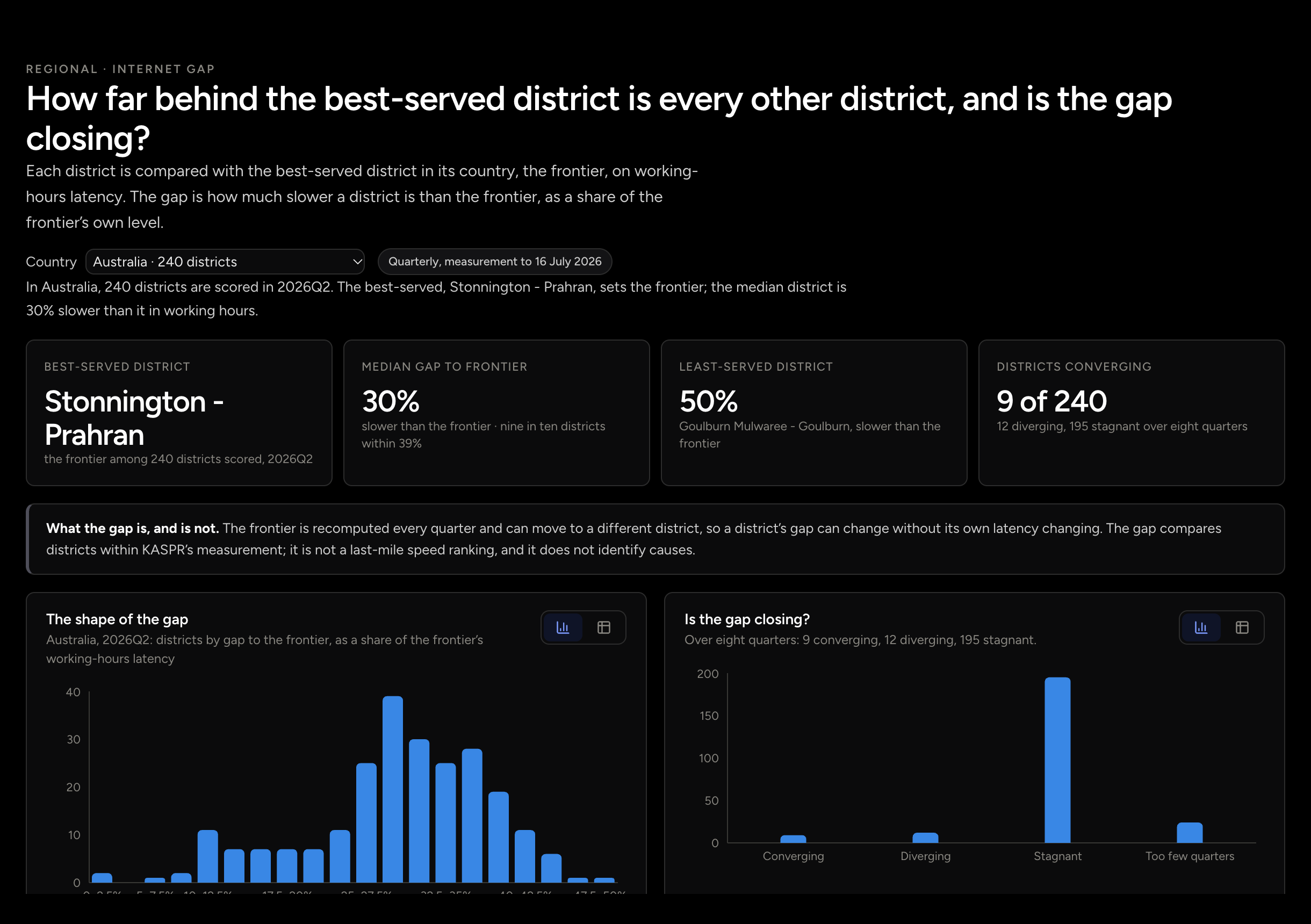Click the 'What the gap is' note box
The width and height of the screenshot is (1311, 924).
(x=655, y=539)
